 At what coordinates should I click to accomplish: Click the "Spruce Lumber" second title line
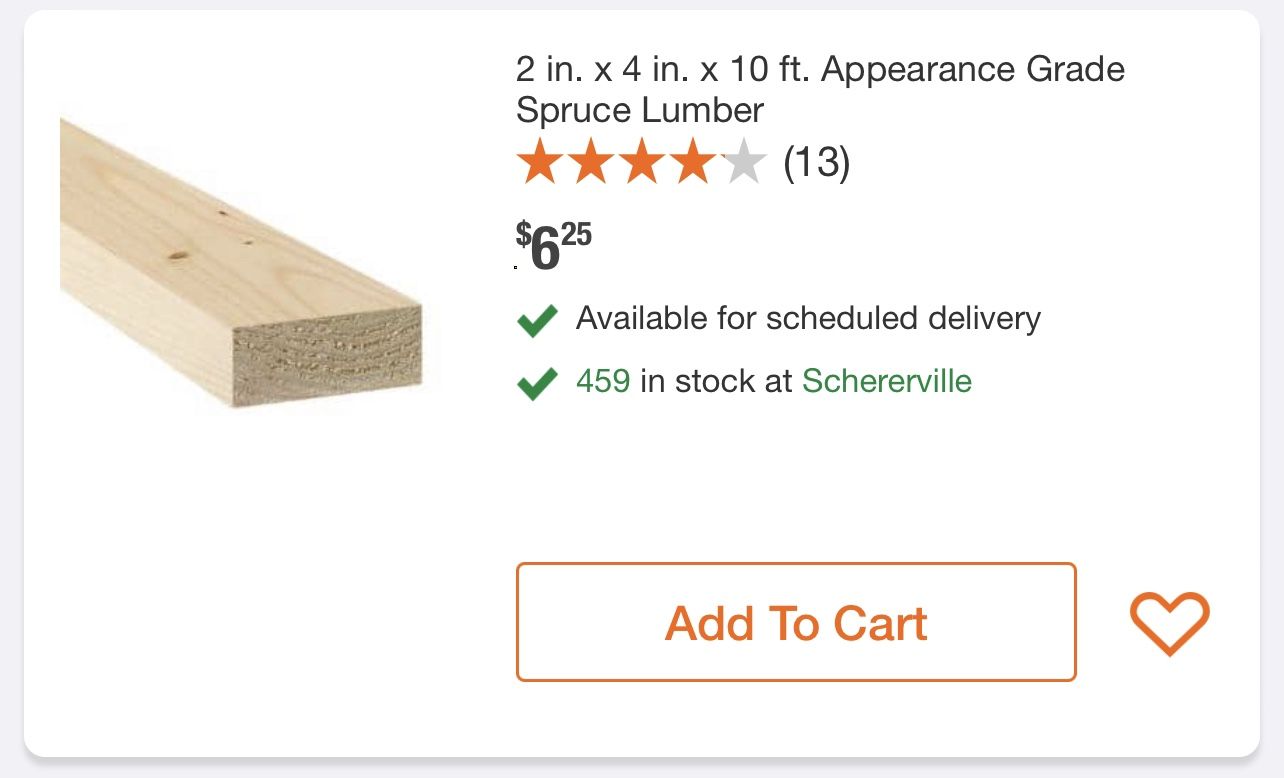tap(640, 110)
